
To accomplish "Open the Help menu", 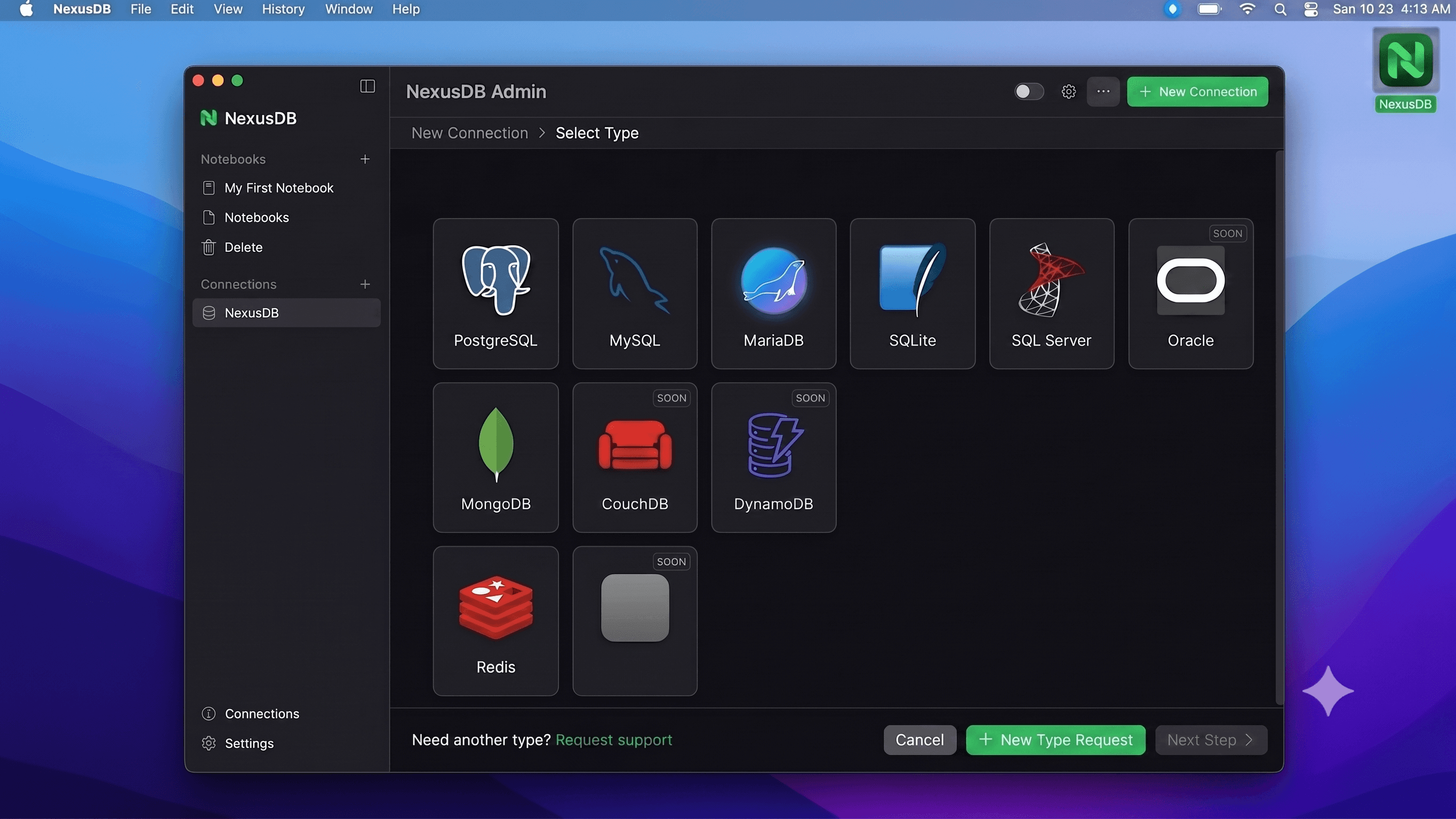I will tap(406, 10).
